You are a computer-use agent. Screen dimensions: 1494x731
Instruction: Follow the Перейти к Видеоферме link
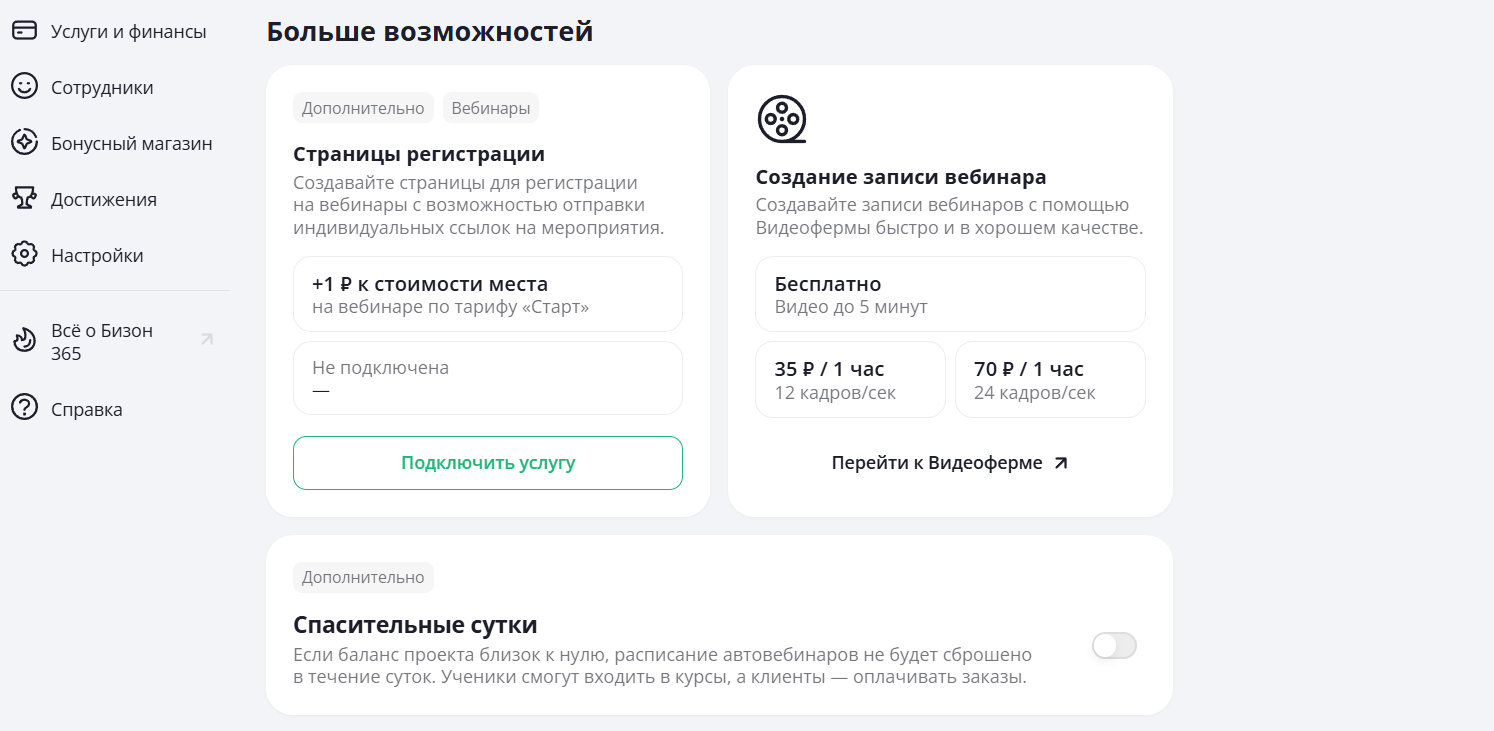pos(949,463)
